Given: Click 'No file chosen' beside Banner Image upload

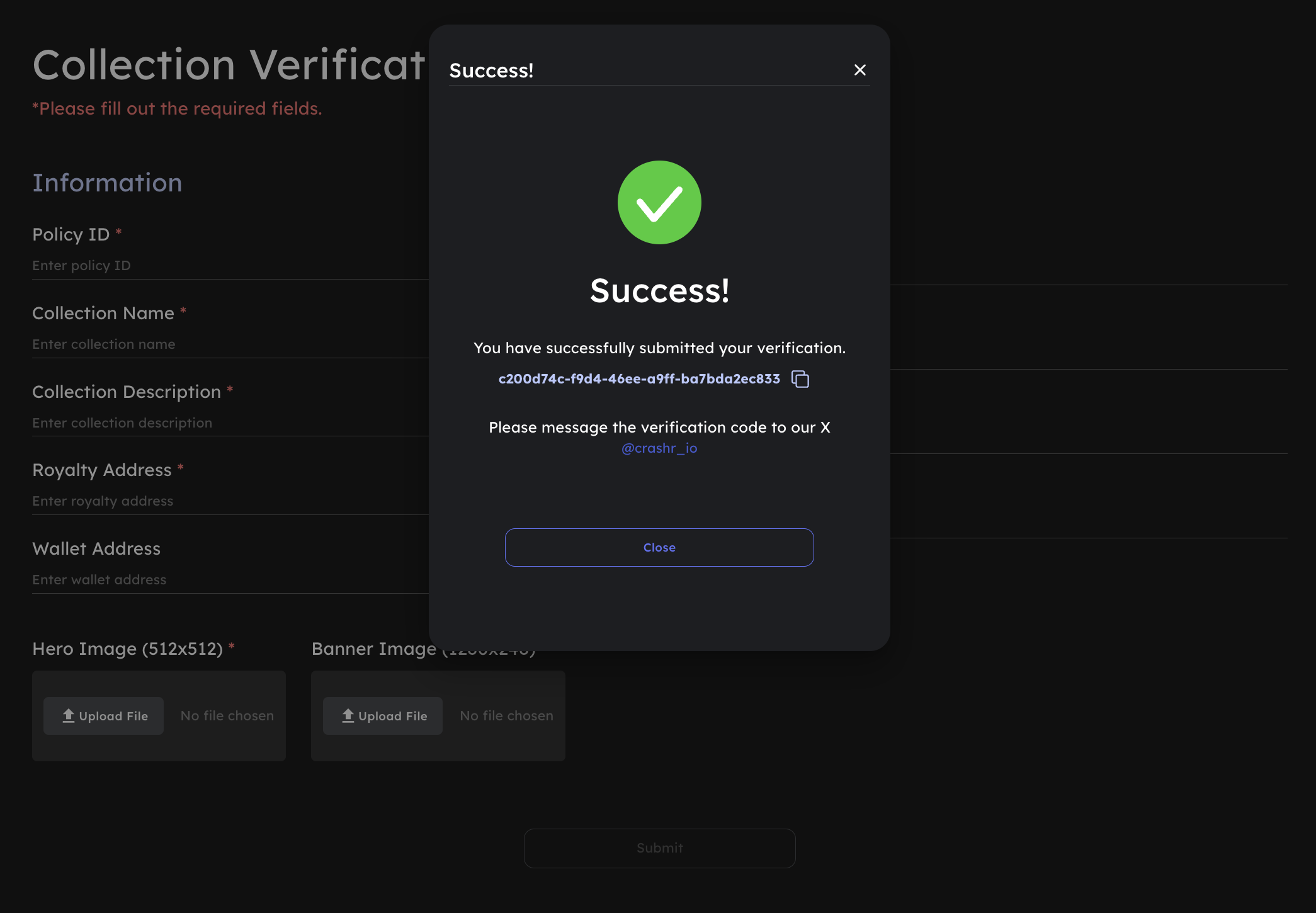Looking at the screenshot, I should point(507,716).
